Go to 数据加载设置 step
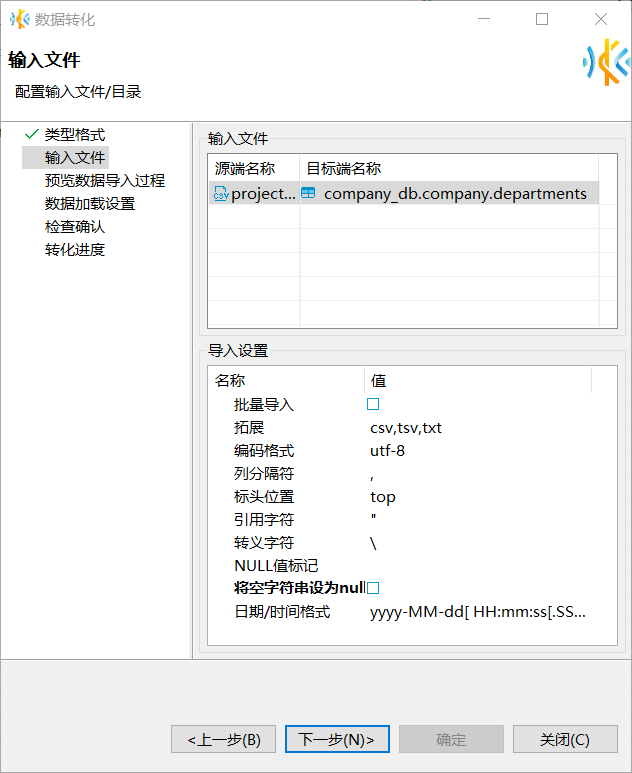 [90, 203]
